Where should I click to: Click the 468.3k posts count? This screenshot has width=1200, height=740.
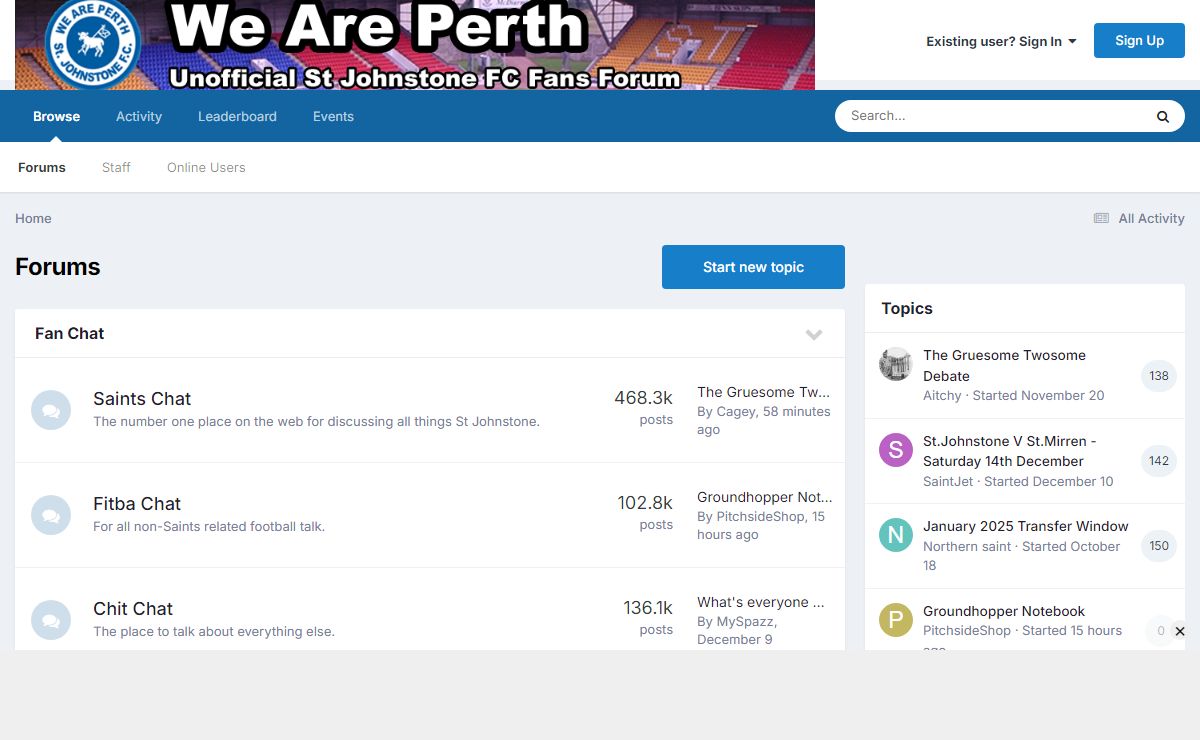[643, 398]
